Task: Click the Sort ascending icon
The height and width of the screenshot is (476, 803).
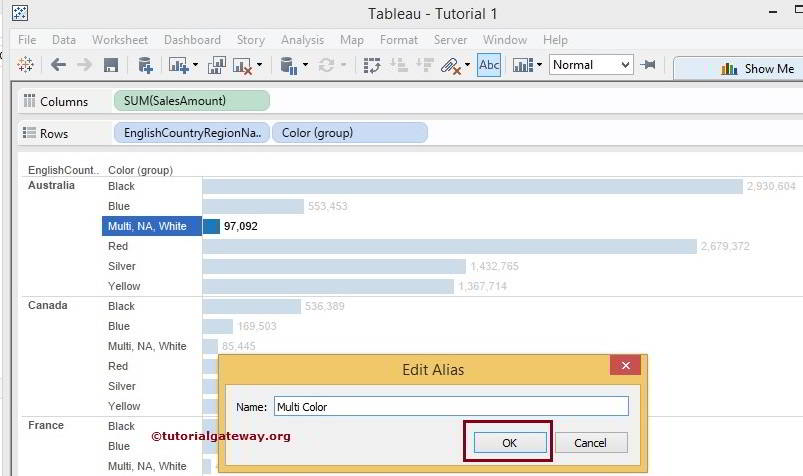Action: tap(398, 65)
